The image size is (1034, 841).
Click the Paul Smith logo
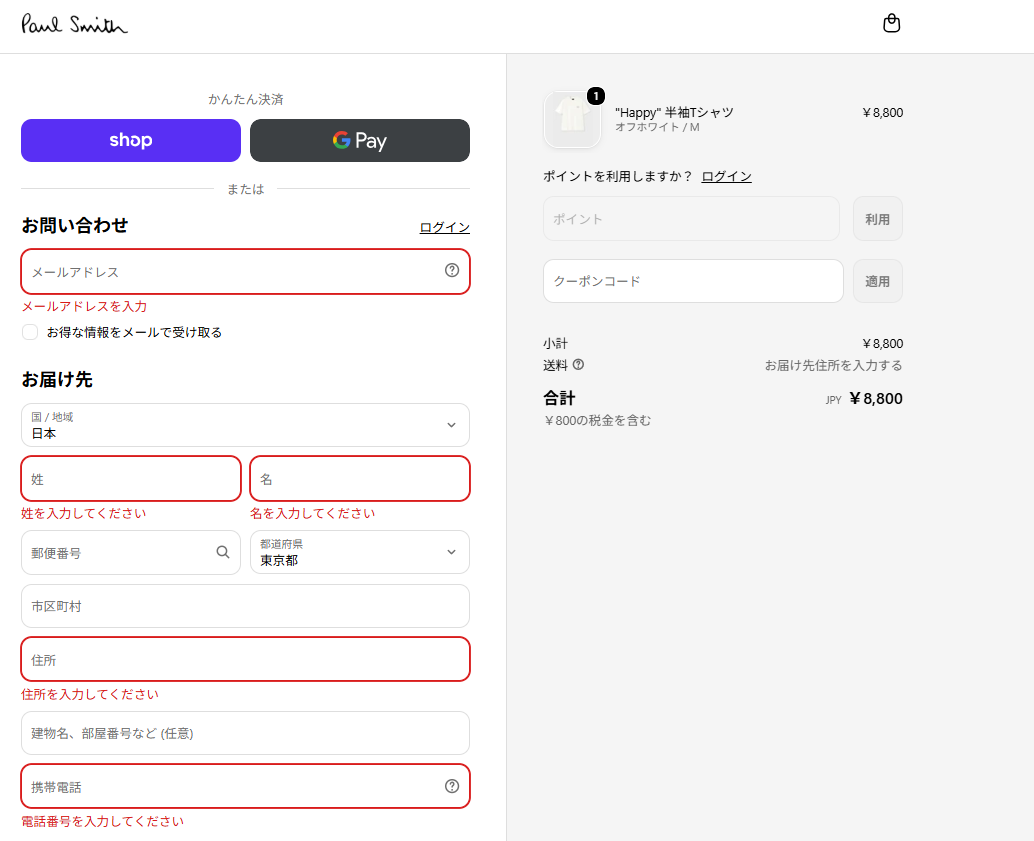pyautogui.click(x=75, y=24)
